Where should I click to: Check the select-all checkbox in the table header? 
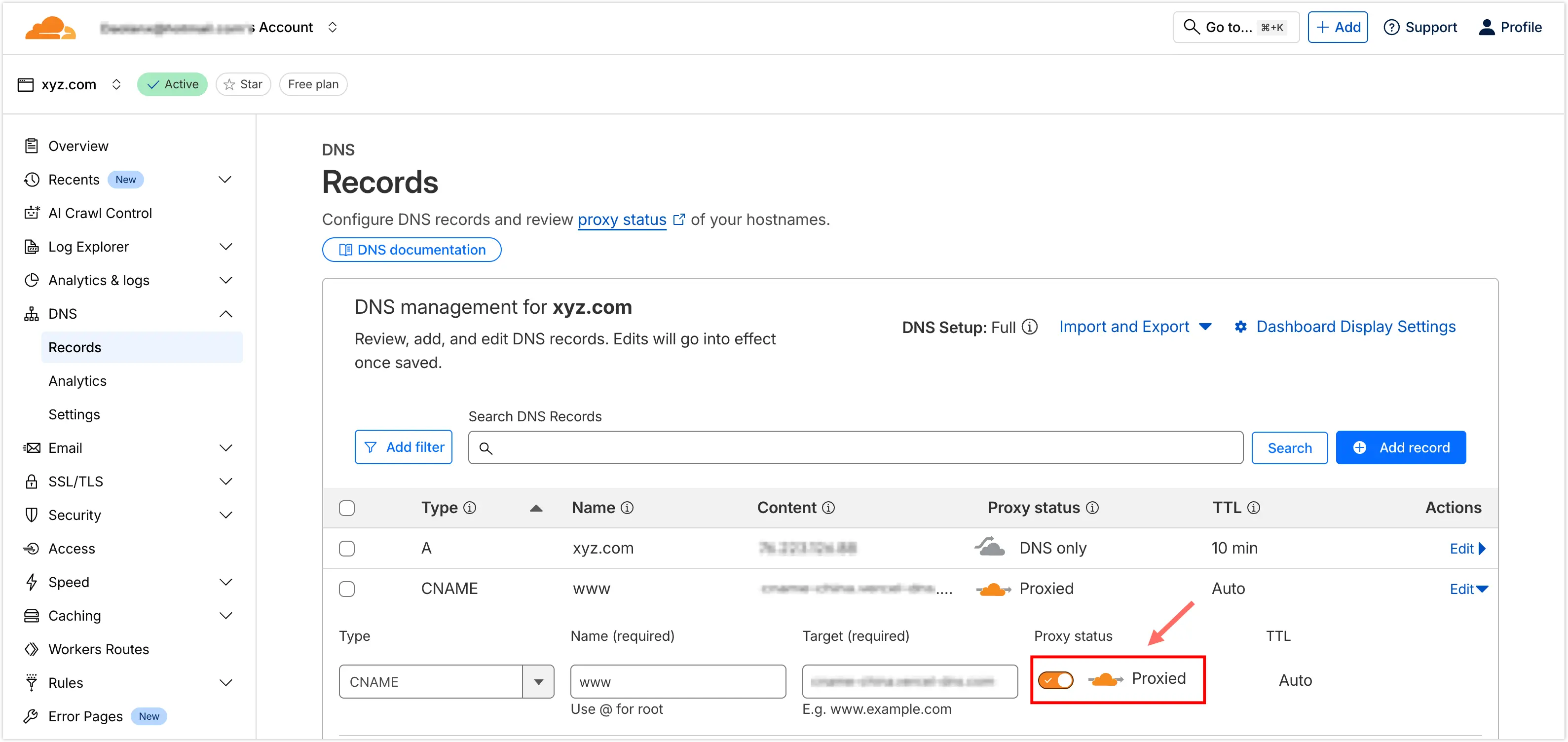[x=347, y=507]
